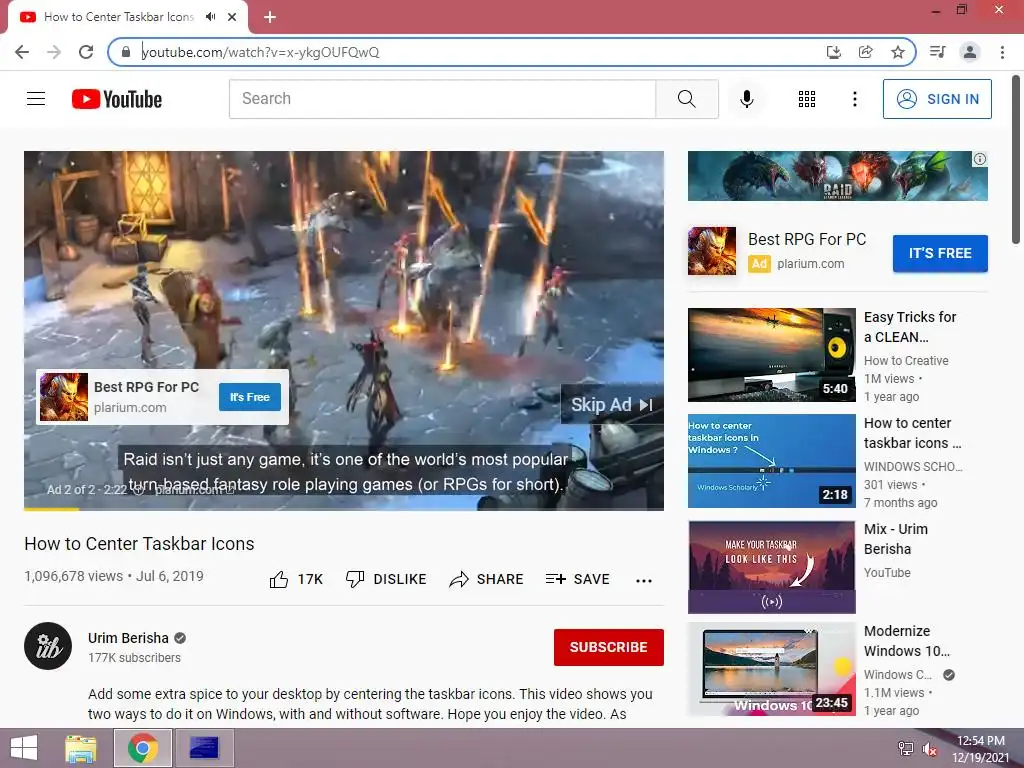Click Skip Ad on the video
This screenshot has height=768, width=1024.
pos(612,405)
